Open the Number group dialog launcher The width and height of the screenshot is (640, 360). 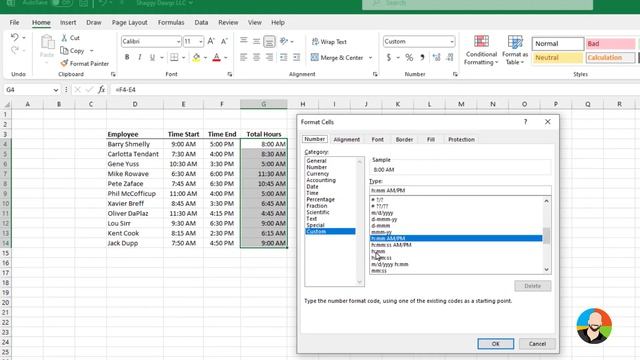click(x=455, y=74)
